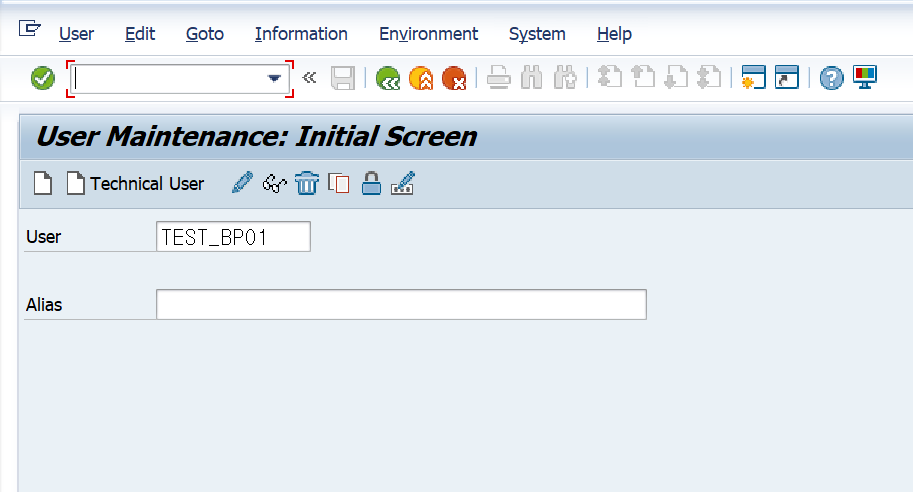
Task: Open the Edit menu
Action: pos(140,34)
